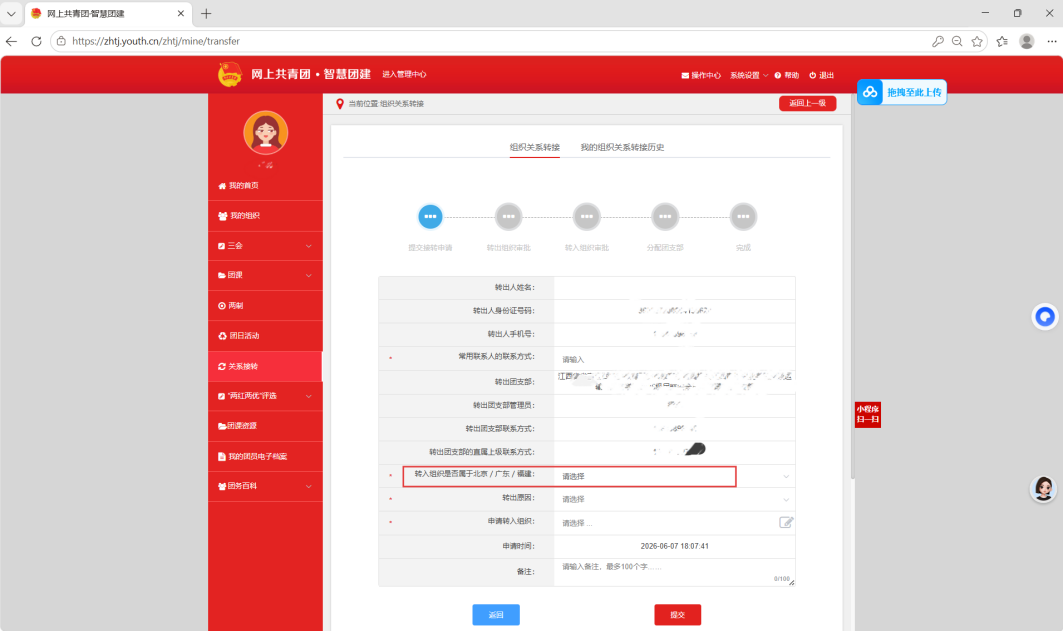Click the 转入组织审批 step circle

pyautogui.click(x=586, y=217)
